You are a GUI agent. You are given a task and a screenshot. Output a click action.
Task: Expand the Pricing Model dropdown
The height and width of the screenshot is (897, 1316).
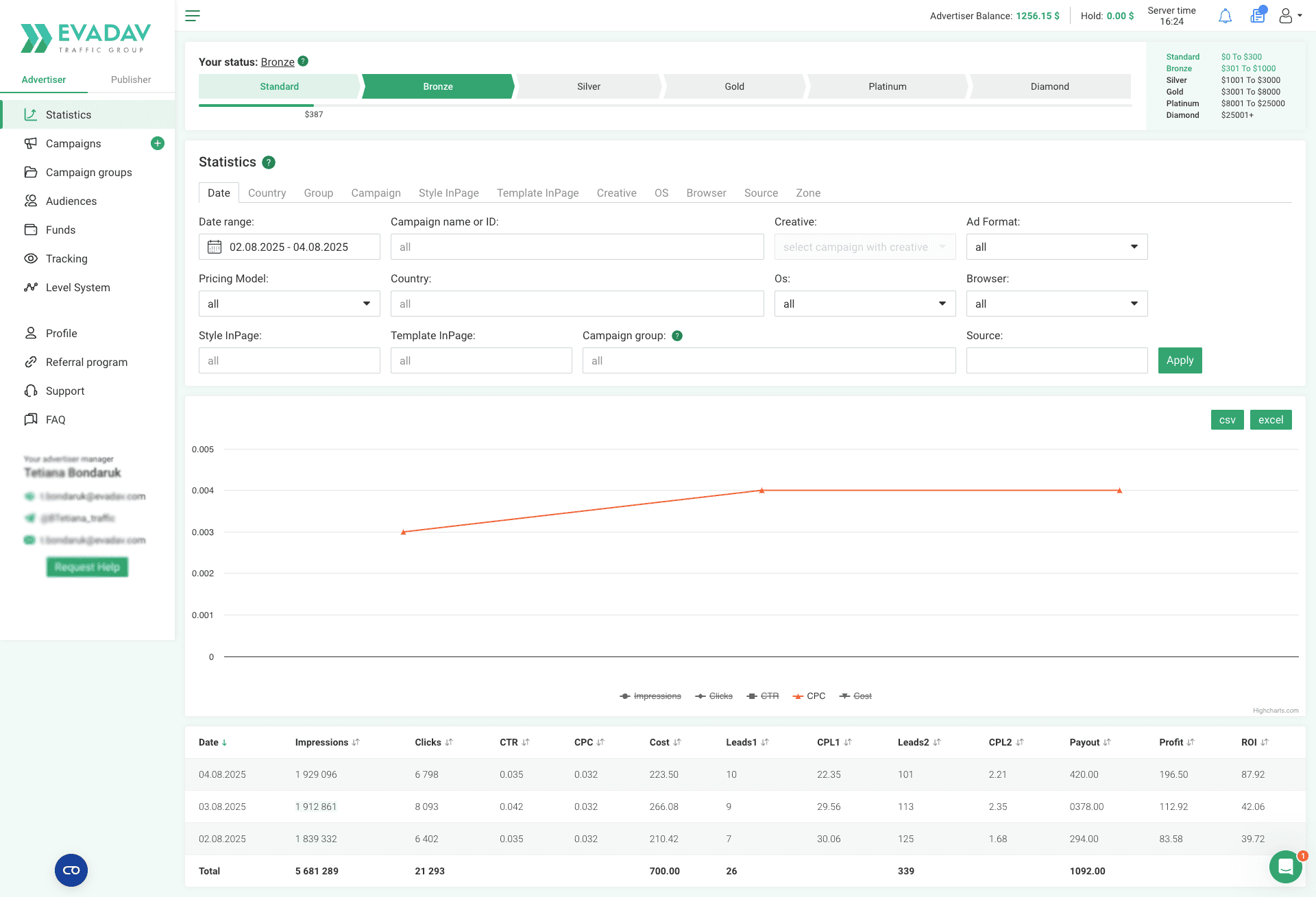(x=289, y=304)
